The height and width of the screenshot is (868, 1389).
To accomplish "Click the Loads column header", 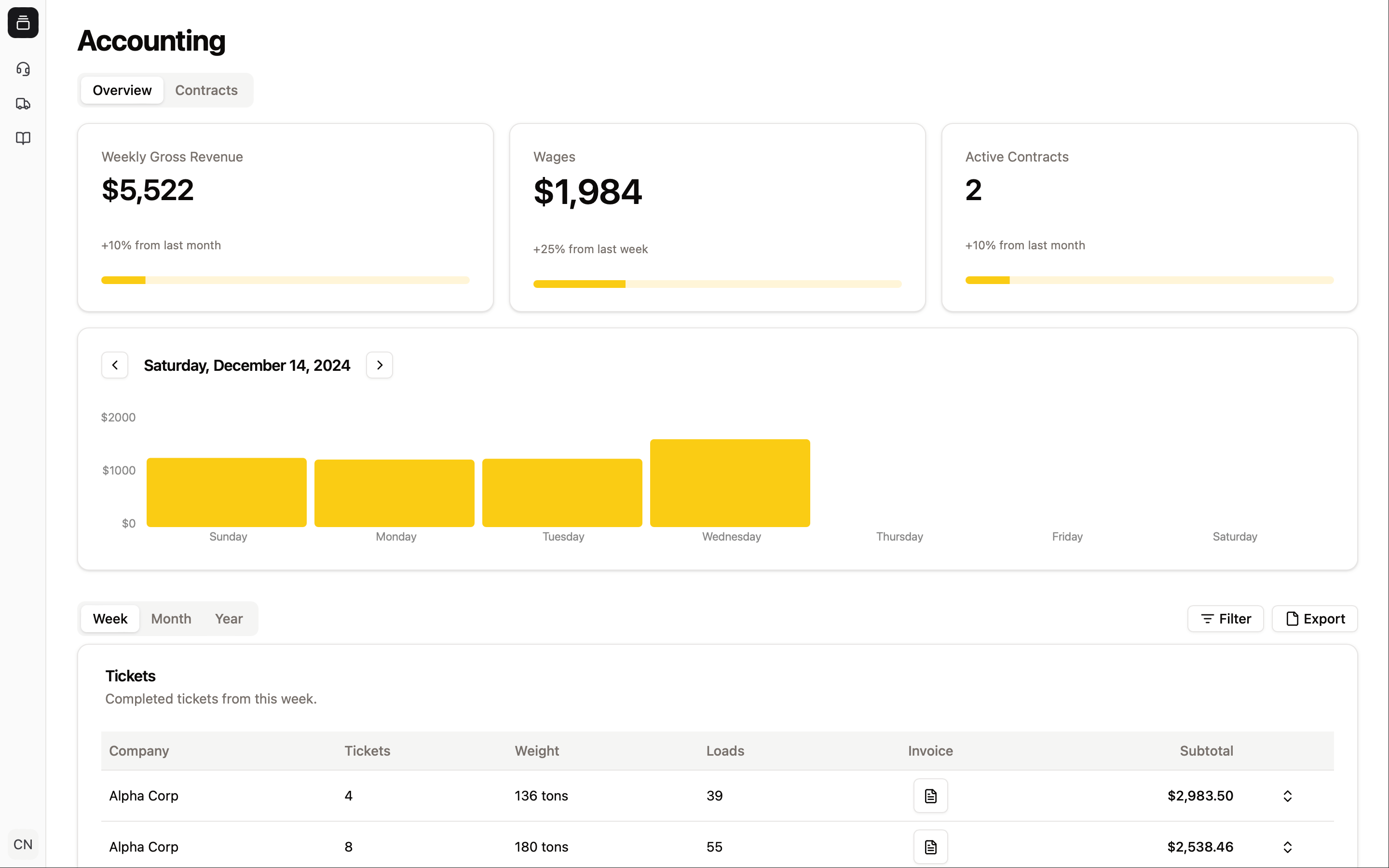I will 725,751.
